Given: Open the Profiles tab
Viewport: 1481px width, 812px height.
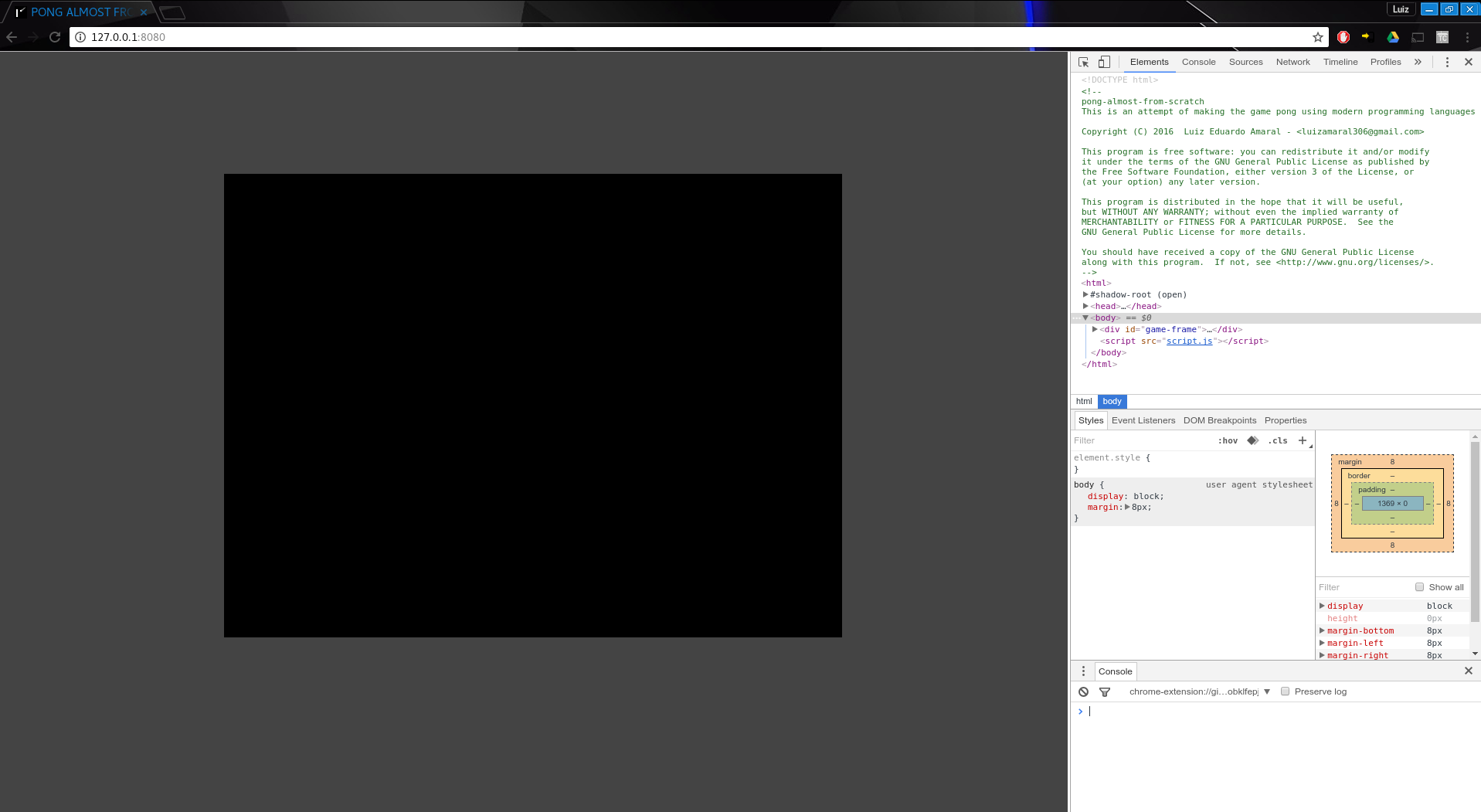Looking at the screenshot, I should 1385,62.
